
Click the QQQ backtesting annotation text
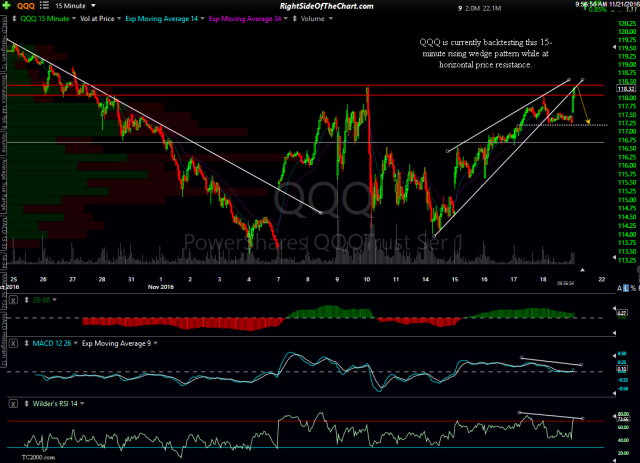coord(486,53)
